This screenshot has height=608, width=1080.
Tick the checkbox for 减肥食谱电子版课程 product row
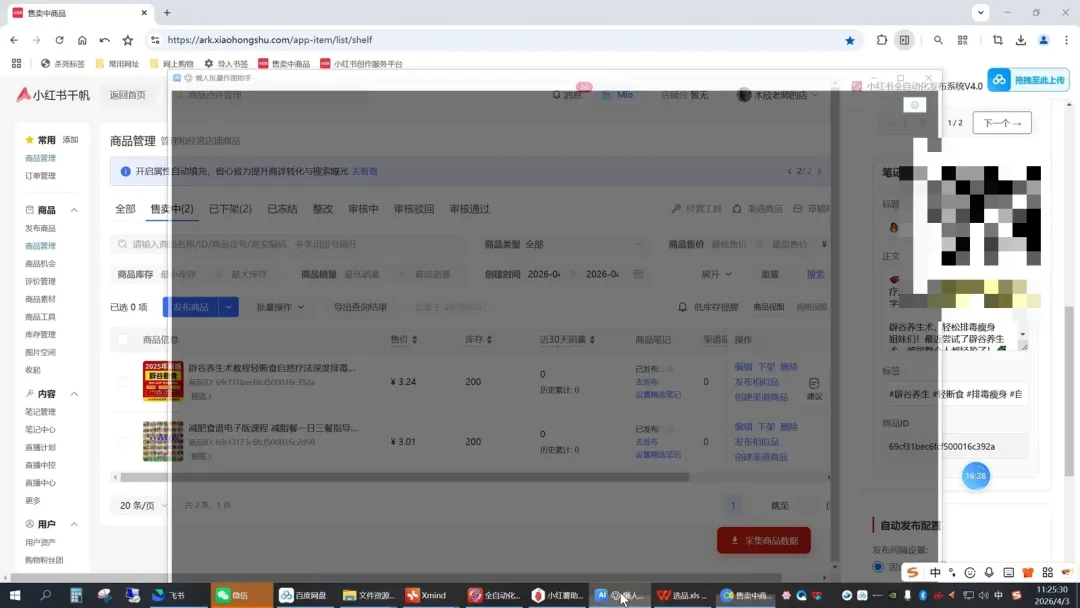[x=123, y=441]
